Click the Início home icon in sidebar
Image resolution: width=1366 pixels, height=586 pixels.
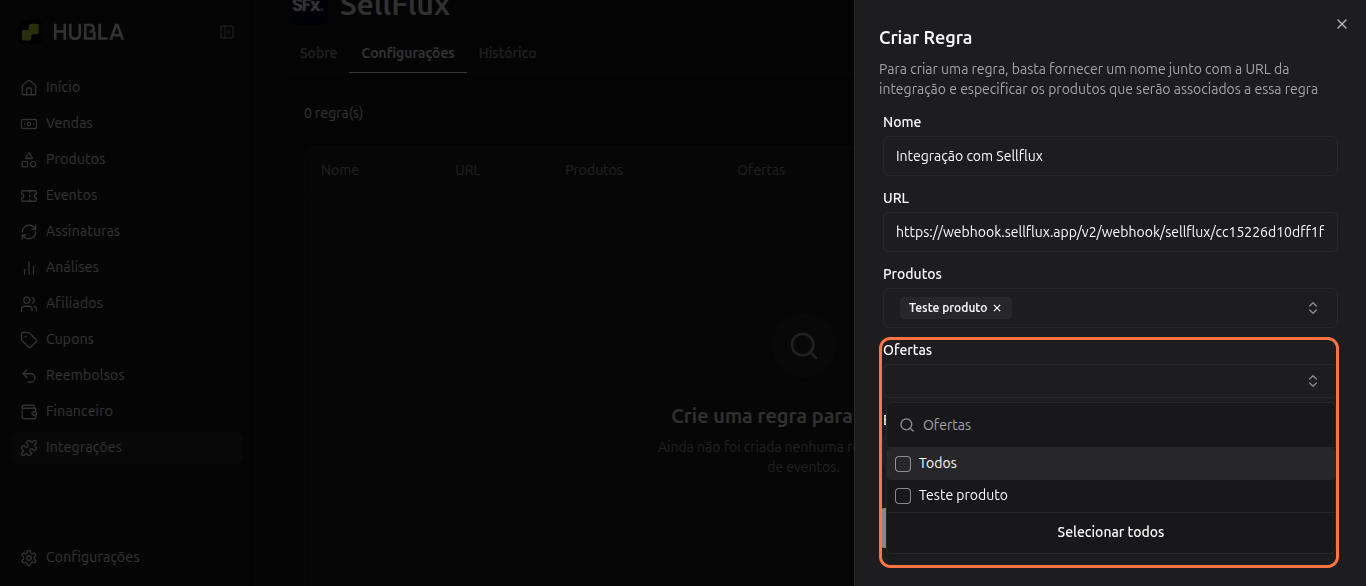[x=29, y=88]
